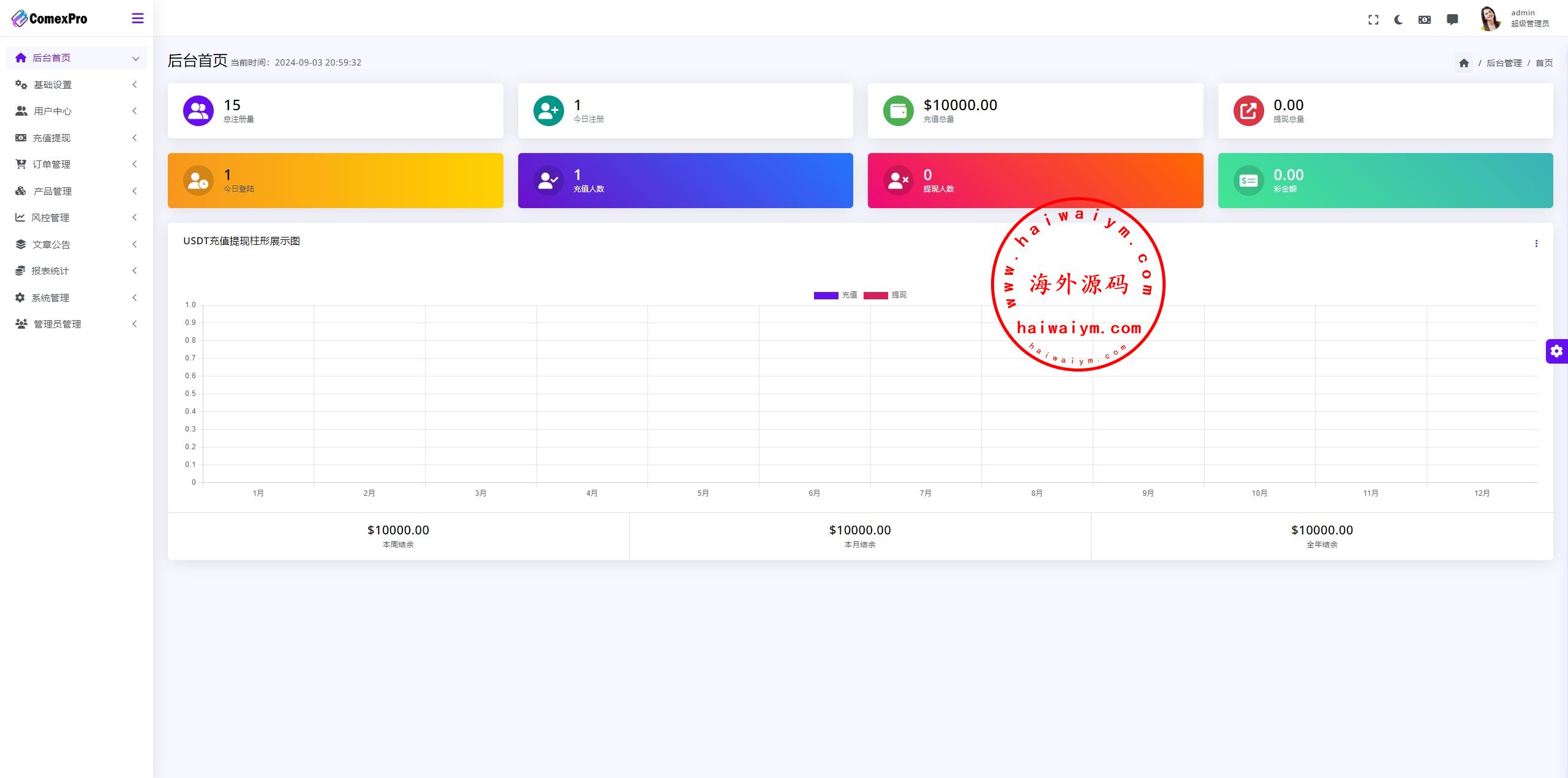Open the chat messages icon
The image size is (1568, 778).
click(1452, 20)
